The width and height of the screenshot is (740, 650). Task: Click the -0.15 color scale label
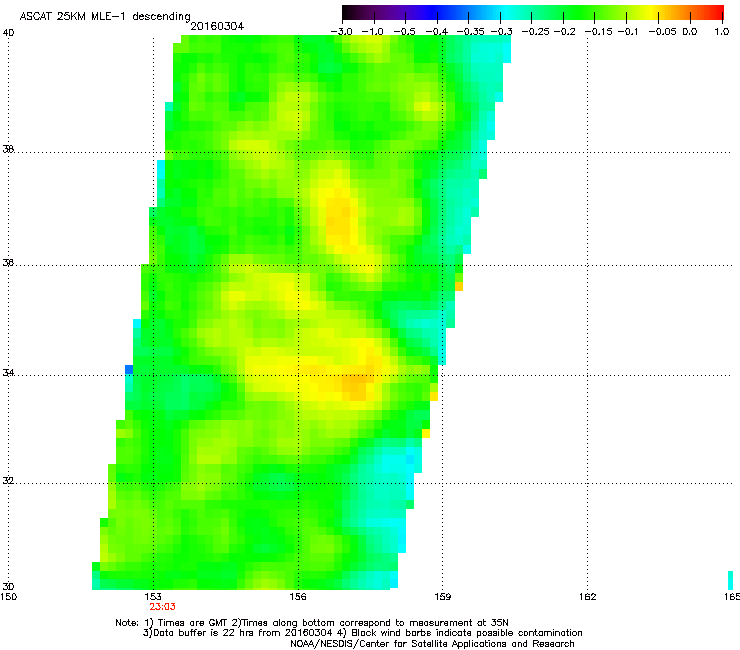pos(598,32)
